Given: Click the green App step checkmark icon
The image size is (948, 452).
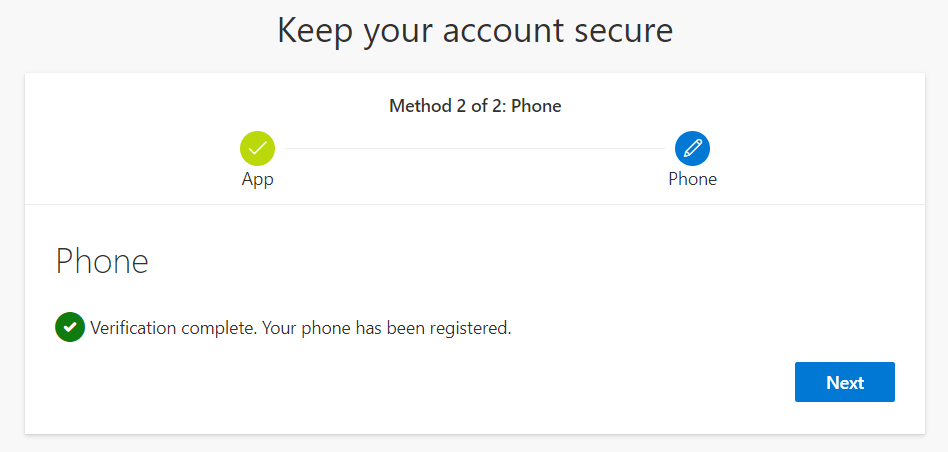Looking at the screenshot, I should pos(257,148).
